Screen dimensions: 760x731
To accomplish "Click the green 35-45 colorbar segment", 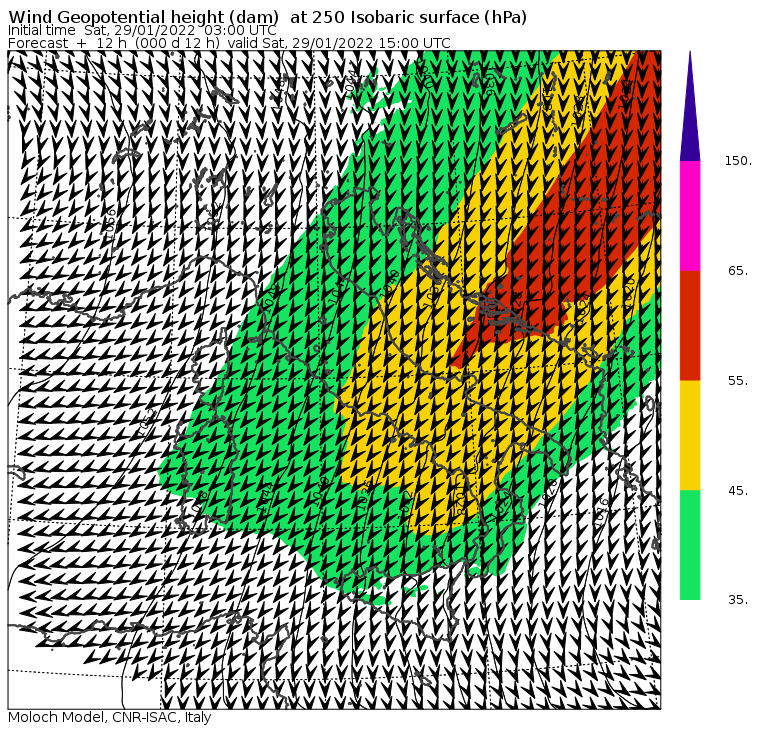I will point(690,545).
